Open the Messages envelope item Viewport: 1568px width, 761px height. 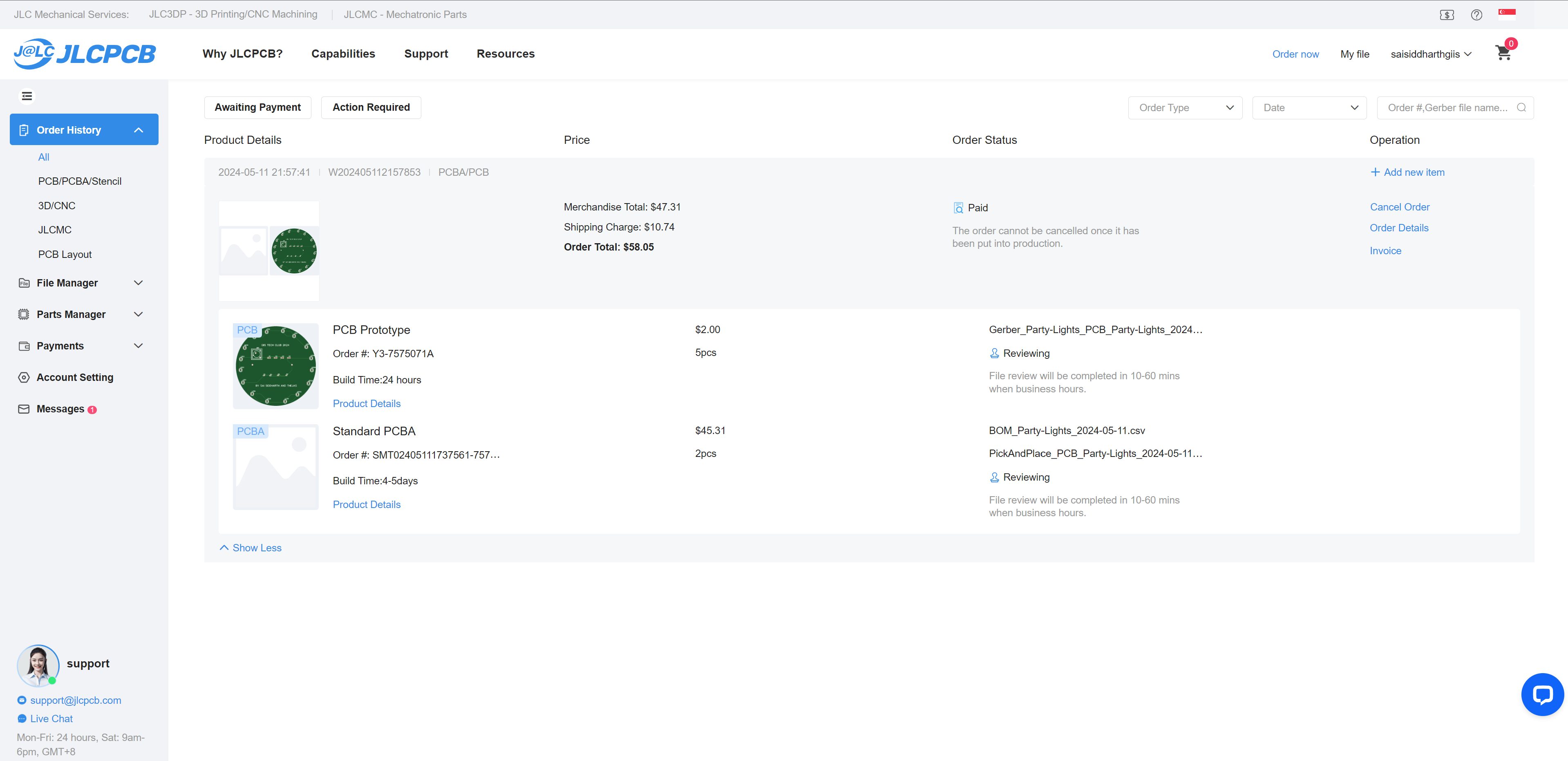[60, 409]
